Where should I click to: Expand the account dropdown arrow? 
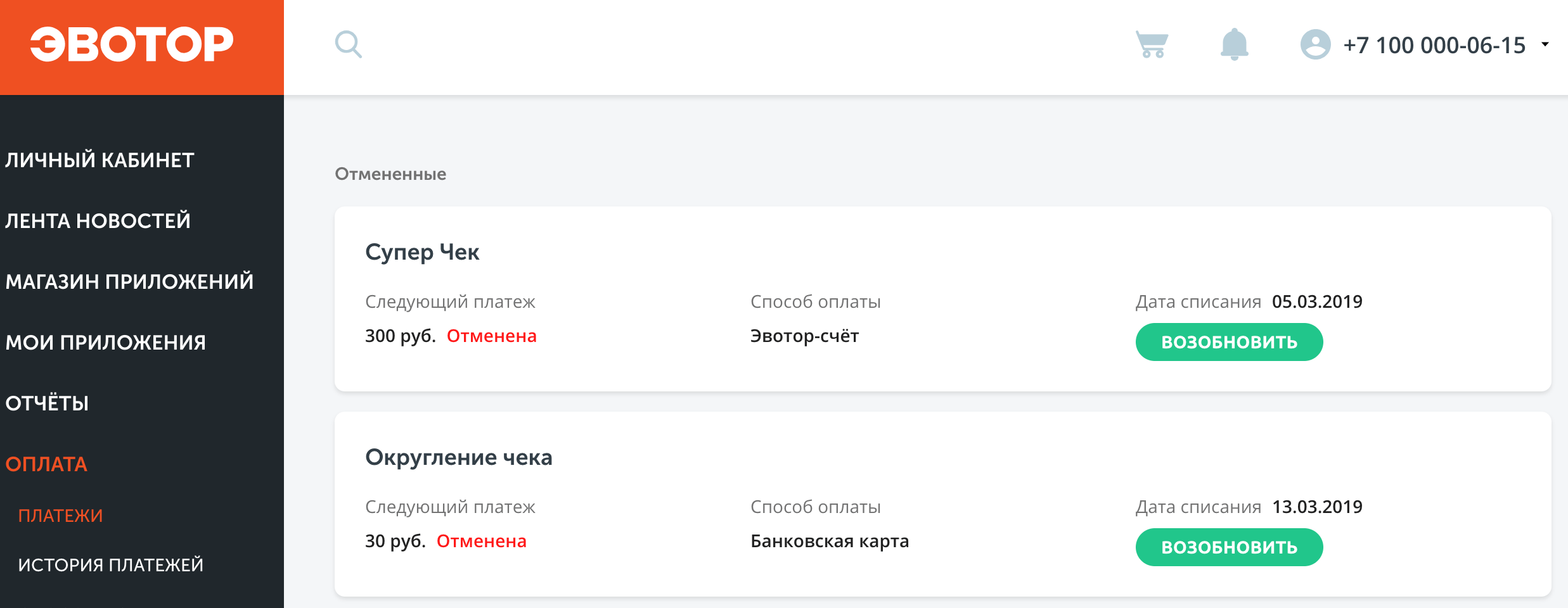click(x=1545, y=44)
